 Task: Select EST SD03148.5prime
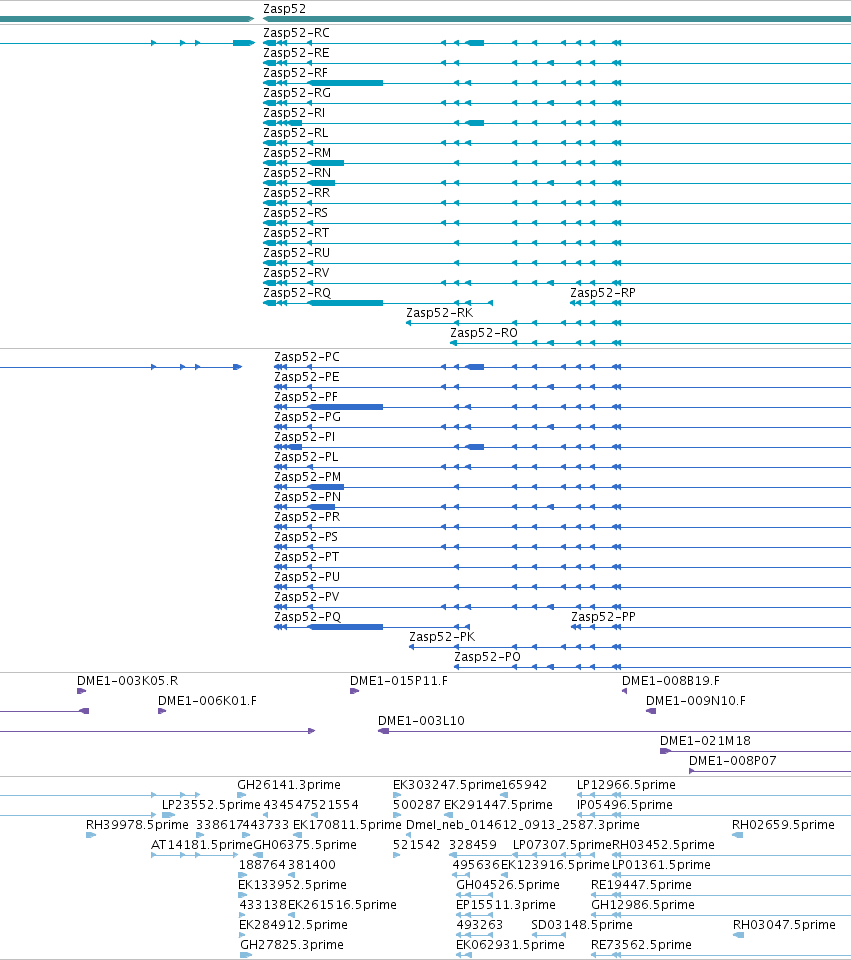coord(582,925)
